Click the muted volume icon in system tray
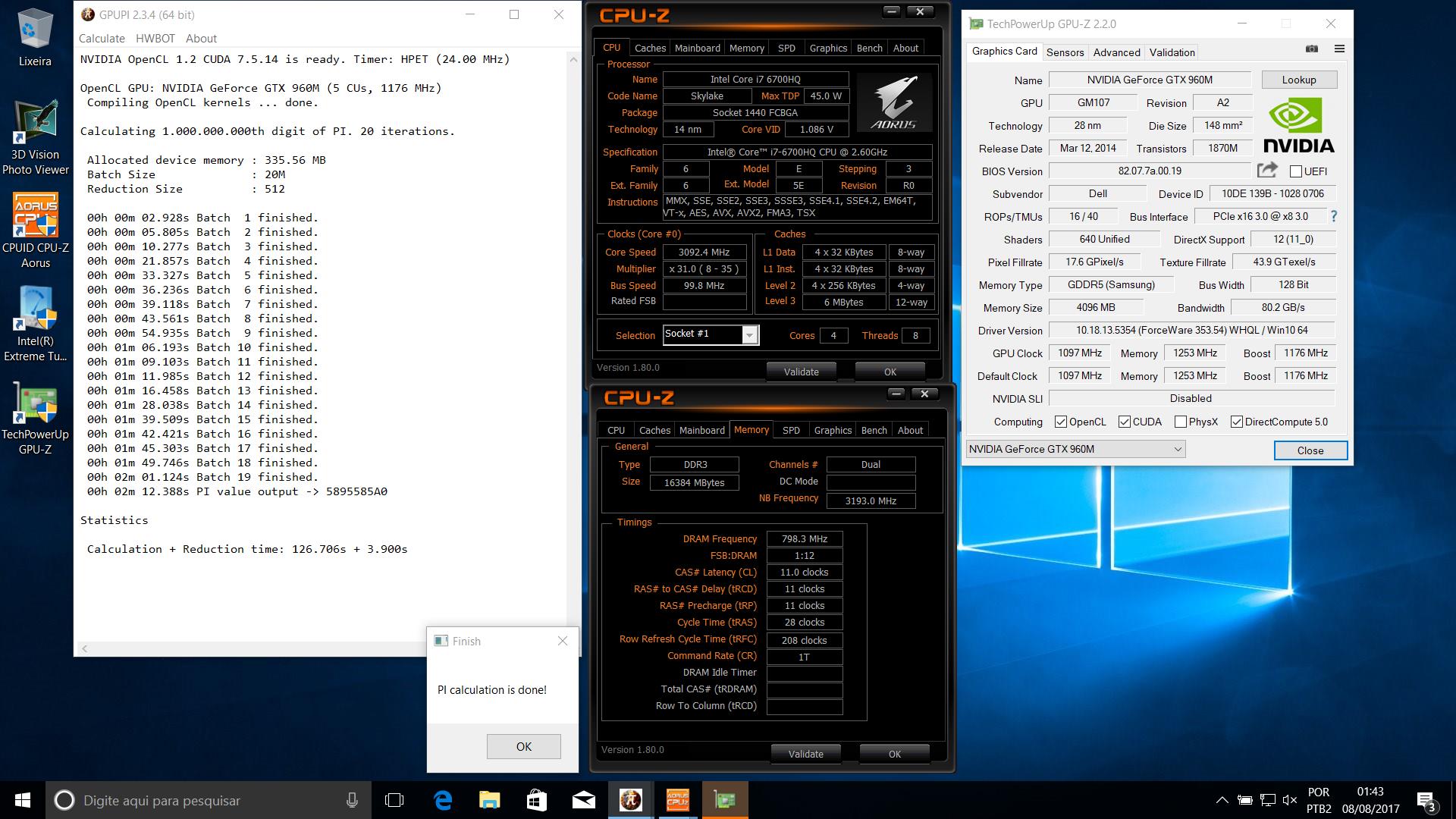 (x=1290, y=800)
